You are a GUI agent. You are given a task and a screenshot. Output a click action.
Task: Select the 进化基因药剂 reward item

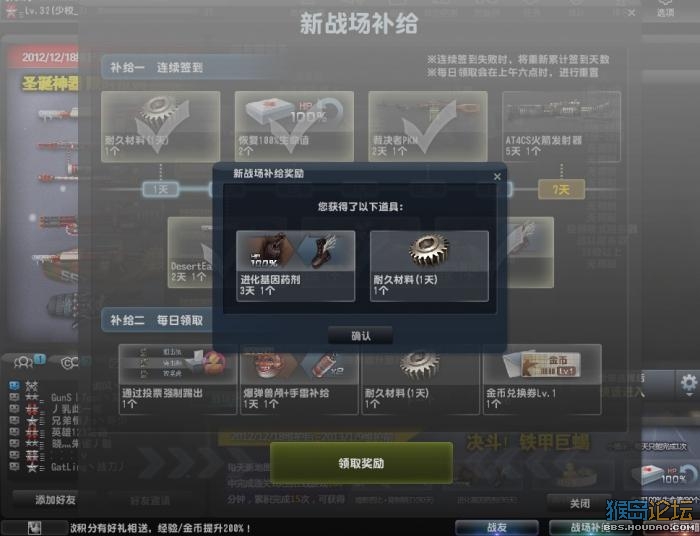296,266
